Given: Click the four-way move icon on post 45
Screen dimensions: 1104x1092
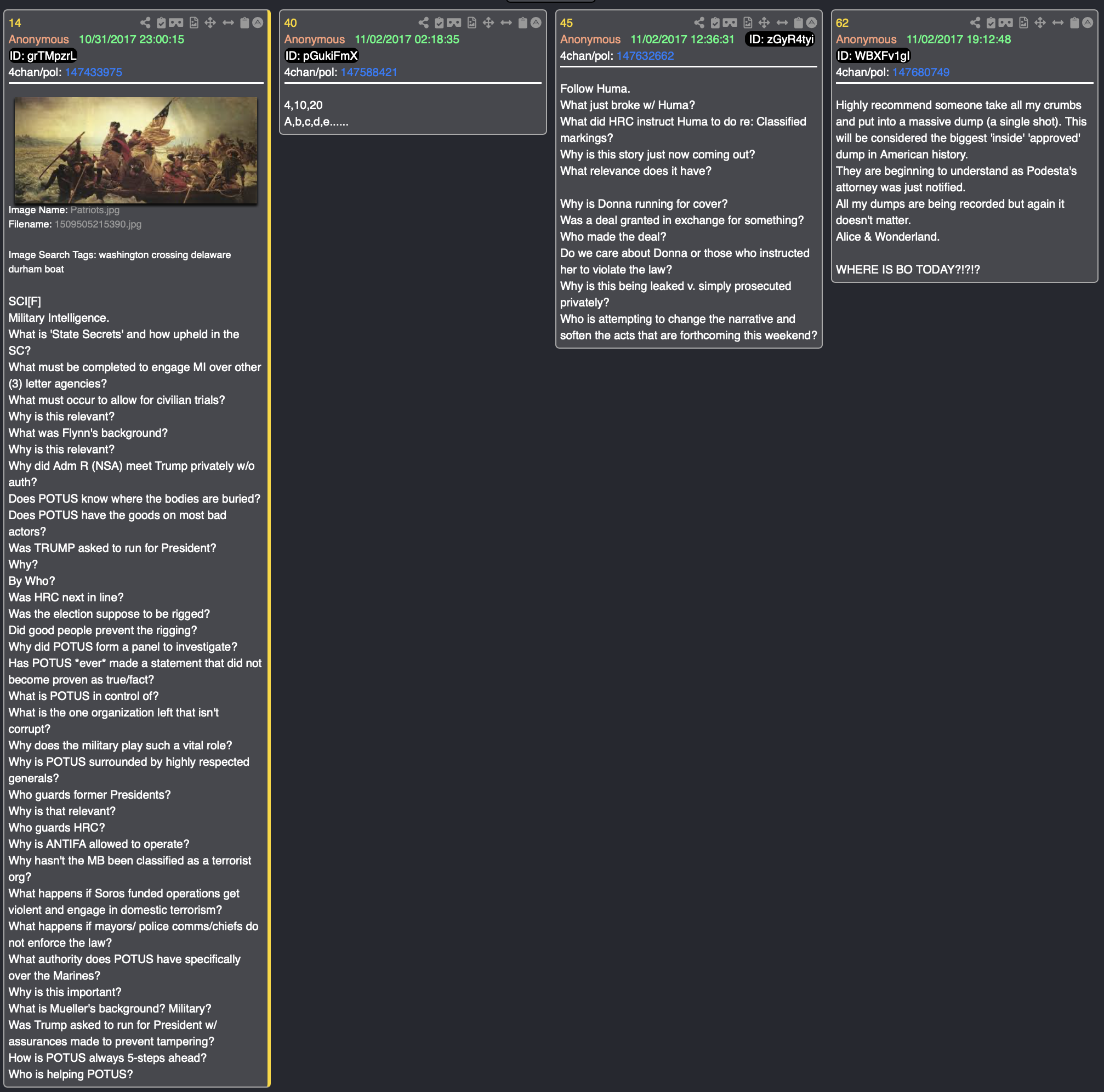Looking at the screenshot, I should point(764,23).
